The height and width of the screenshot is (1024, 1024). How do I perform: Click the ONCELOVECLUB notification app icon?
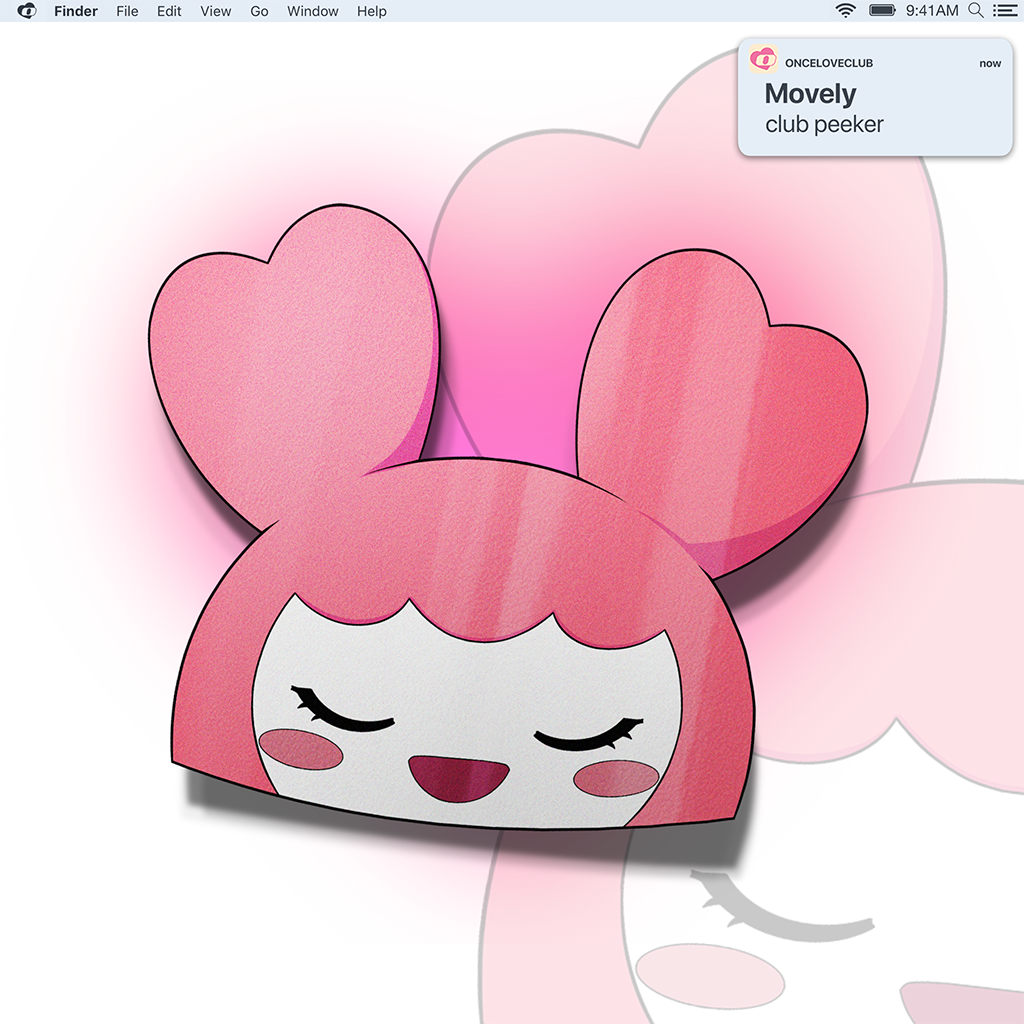(x=763, y=62)
